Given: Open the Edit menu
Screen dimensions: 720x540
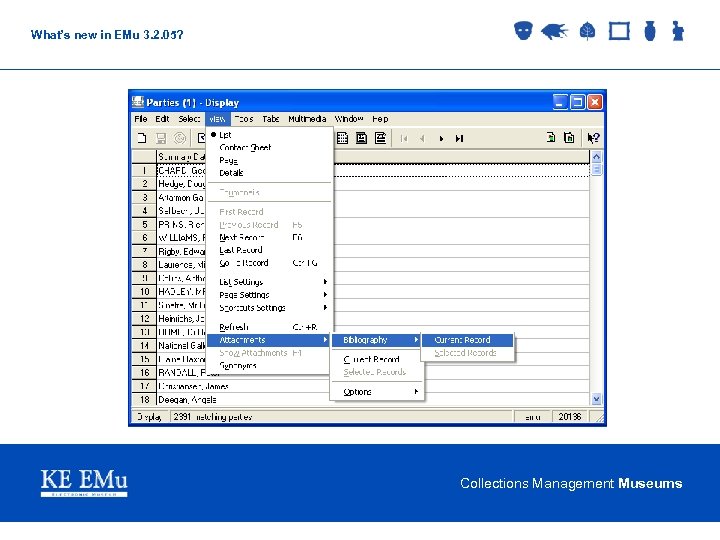Looking at the screenshot, I should (x=162, y=119).
